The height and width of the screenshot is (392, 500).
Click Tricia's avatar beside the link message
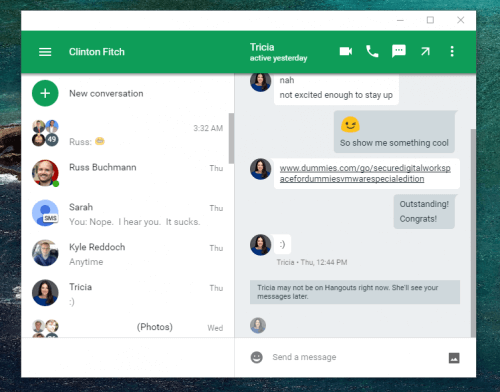pos(260,169)
